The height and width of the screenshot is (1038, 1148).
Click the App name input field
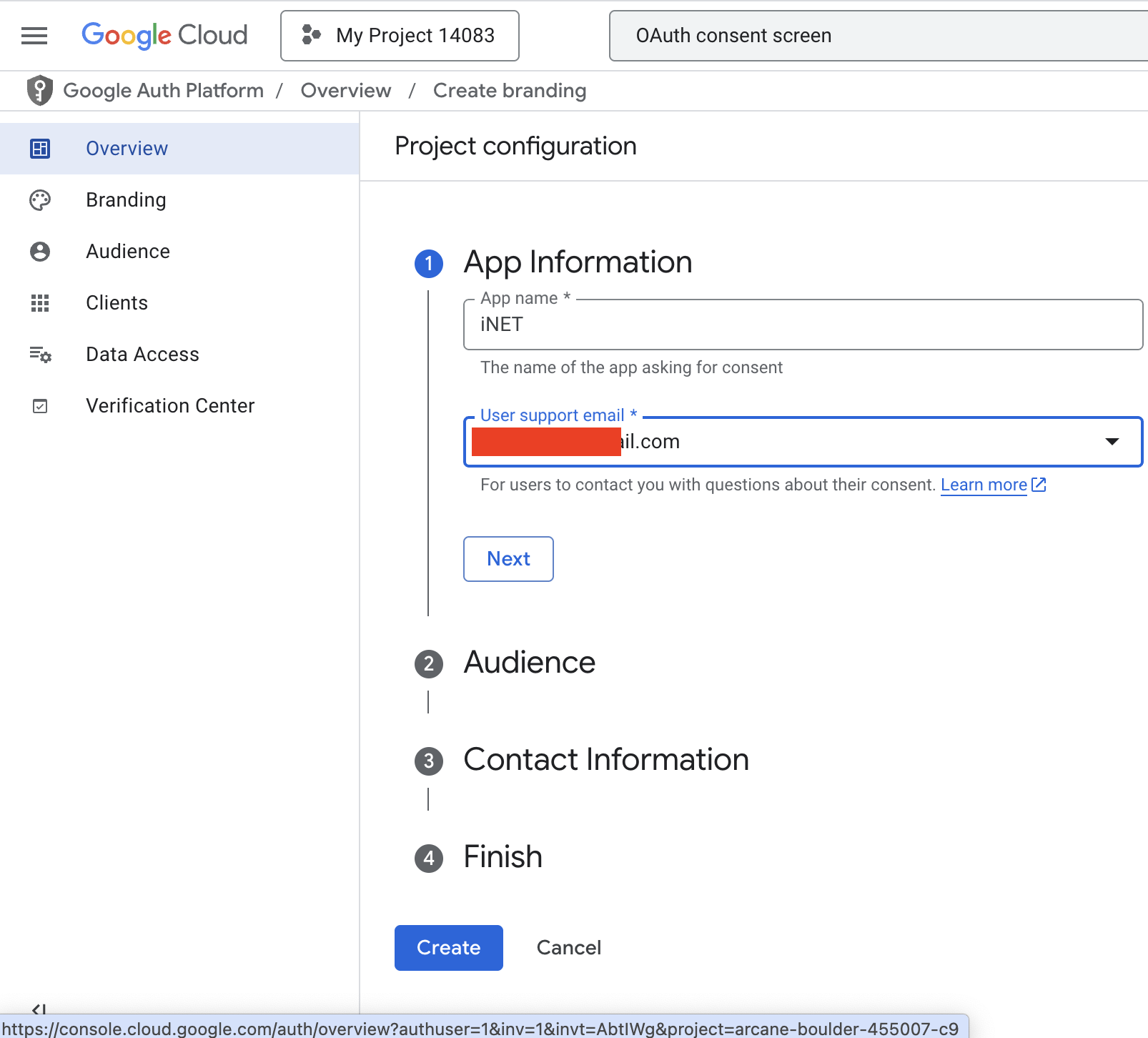click(x=803, y=325)
